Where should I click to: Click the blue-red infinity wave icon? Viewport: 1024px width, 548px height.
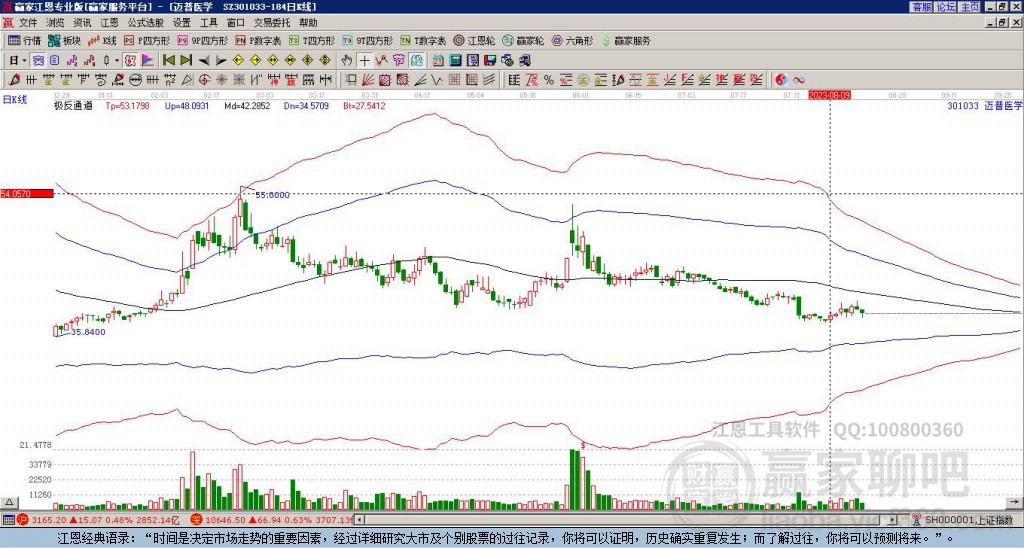click(x=799, y=80)
